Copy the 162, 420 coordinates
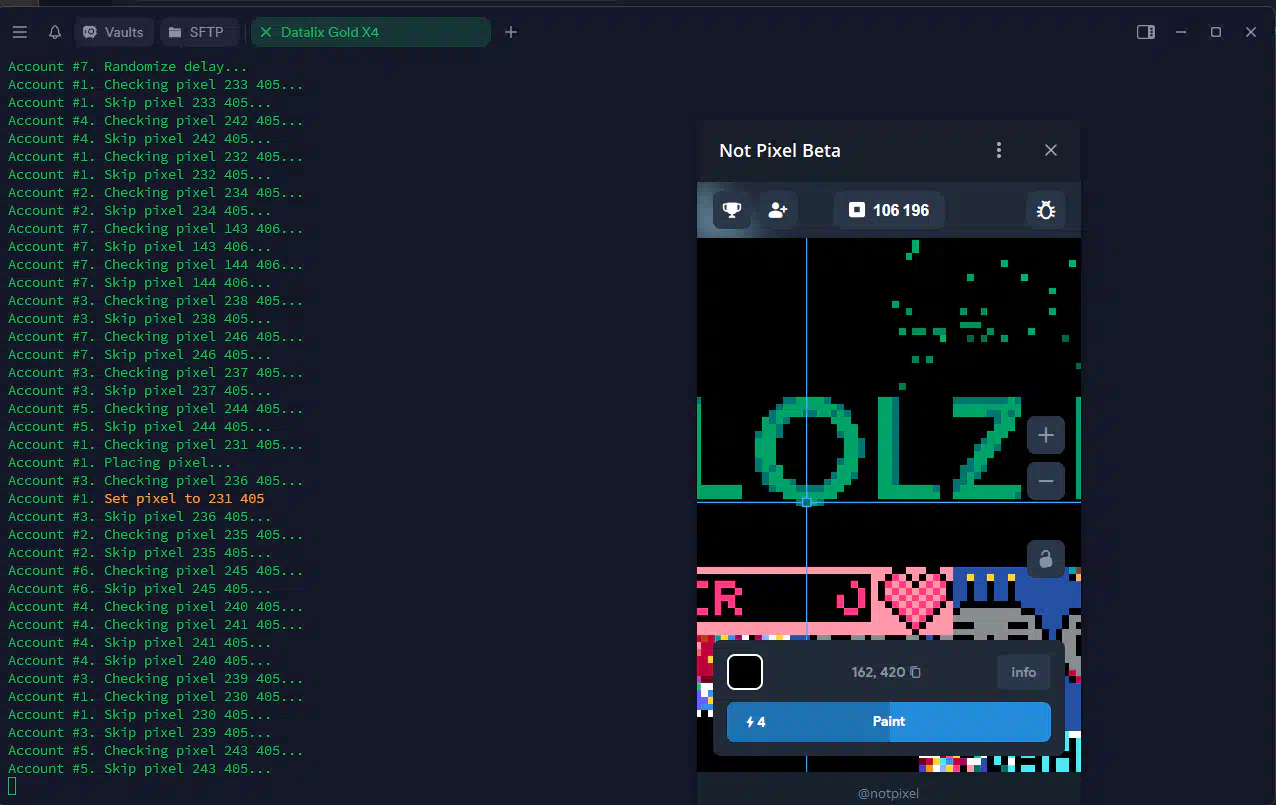The height and width of the screenshot is (805, 1276). (915, 672)
